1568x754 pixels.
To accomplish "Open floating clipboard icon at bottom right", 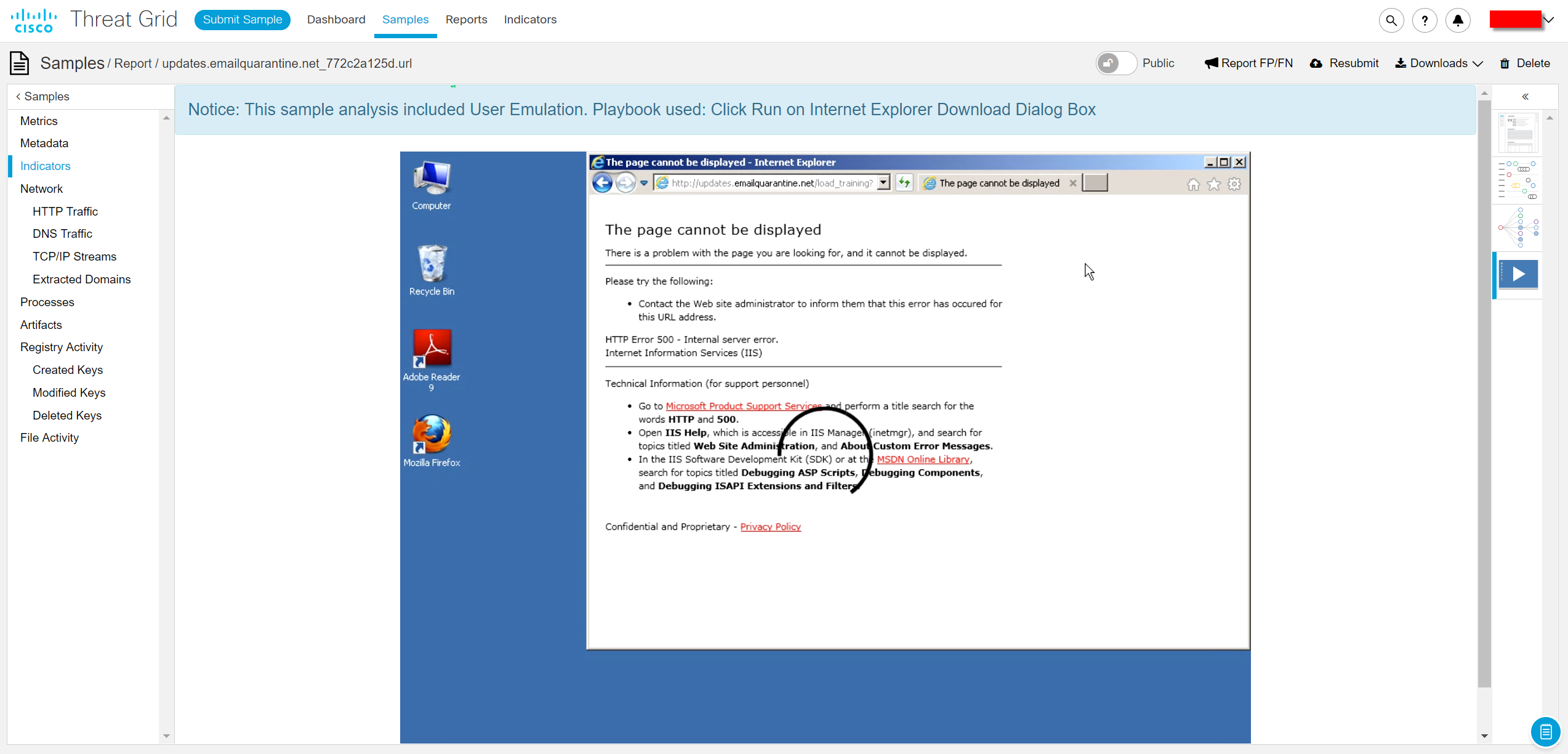I will coord(1545,731).
